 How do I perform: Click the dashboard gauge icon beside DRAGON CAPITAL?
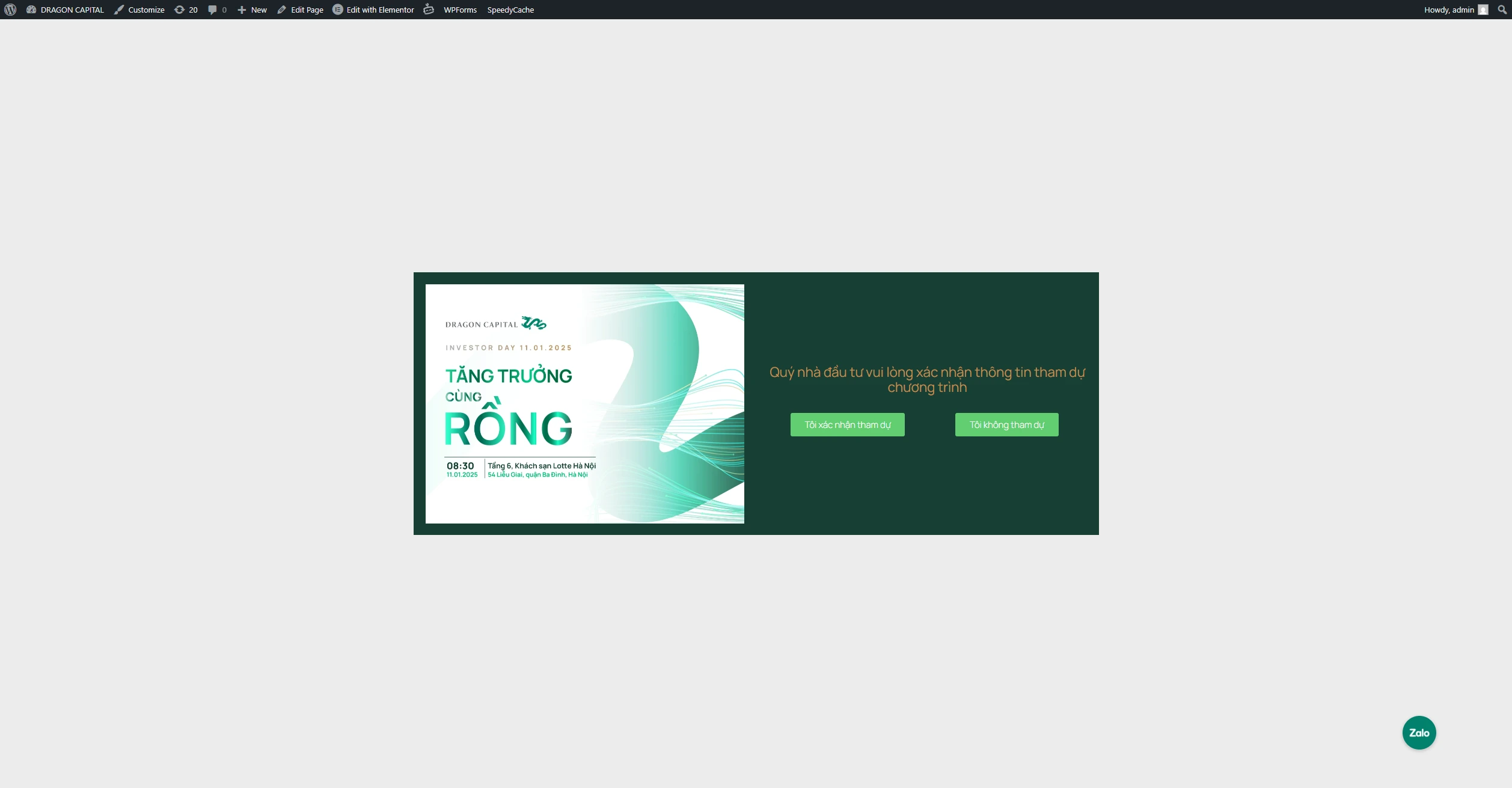(31, 10)
